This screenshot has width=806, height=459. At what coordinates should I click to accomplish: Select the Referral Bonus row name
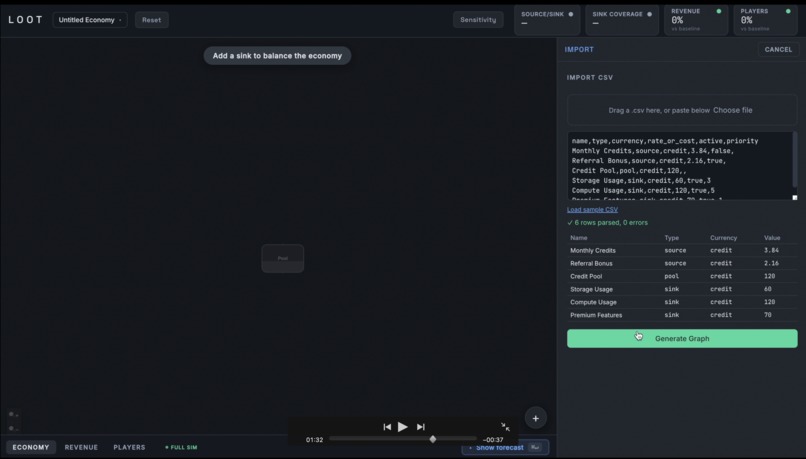point(591,263)
